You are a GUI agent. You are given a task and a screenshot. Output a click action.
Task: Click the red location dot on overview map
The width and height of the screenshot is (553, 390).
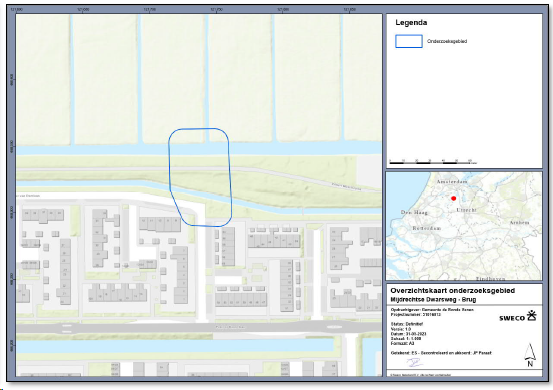pyautogui.click(x=454, y=199)
